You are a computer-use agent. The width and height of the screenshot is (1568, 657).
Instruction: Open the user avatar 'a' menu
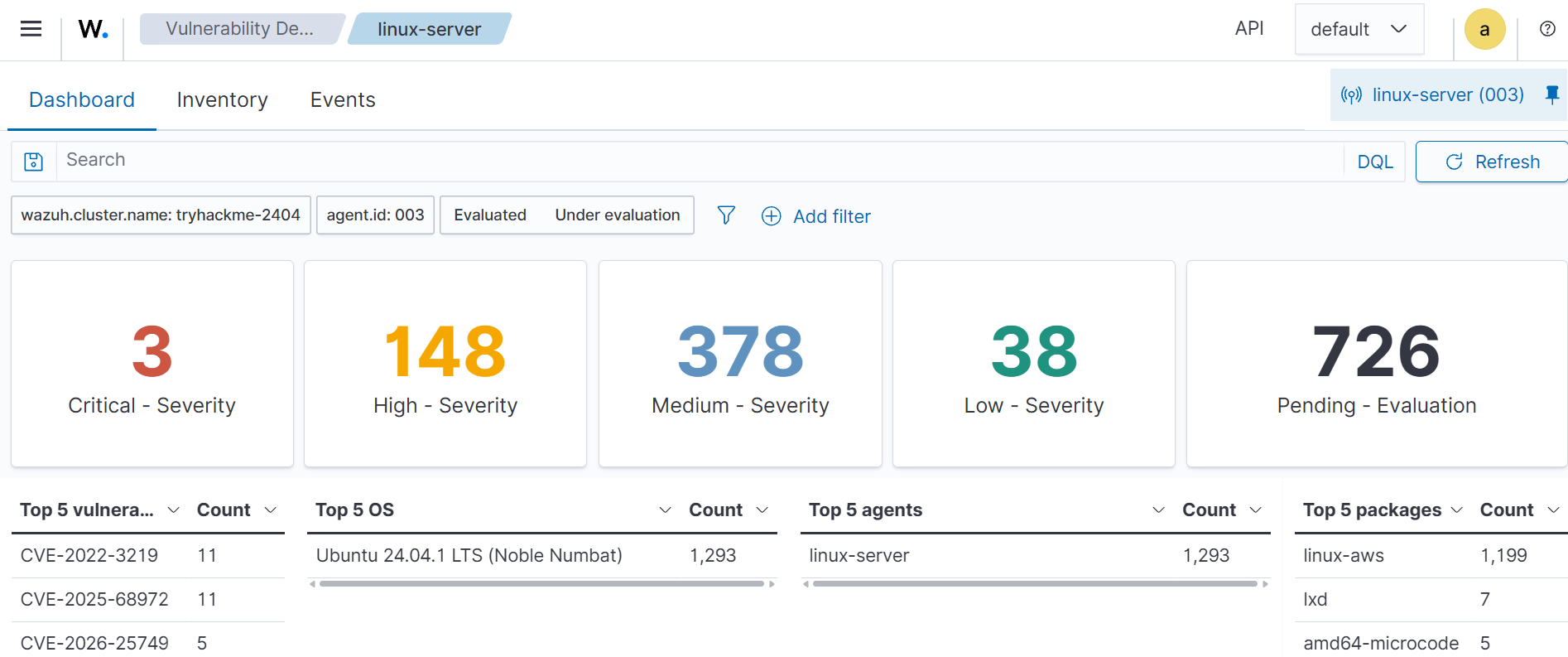click(1484, 29)
